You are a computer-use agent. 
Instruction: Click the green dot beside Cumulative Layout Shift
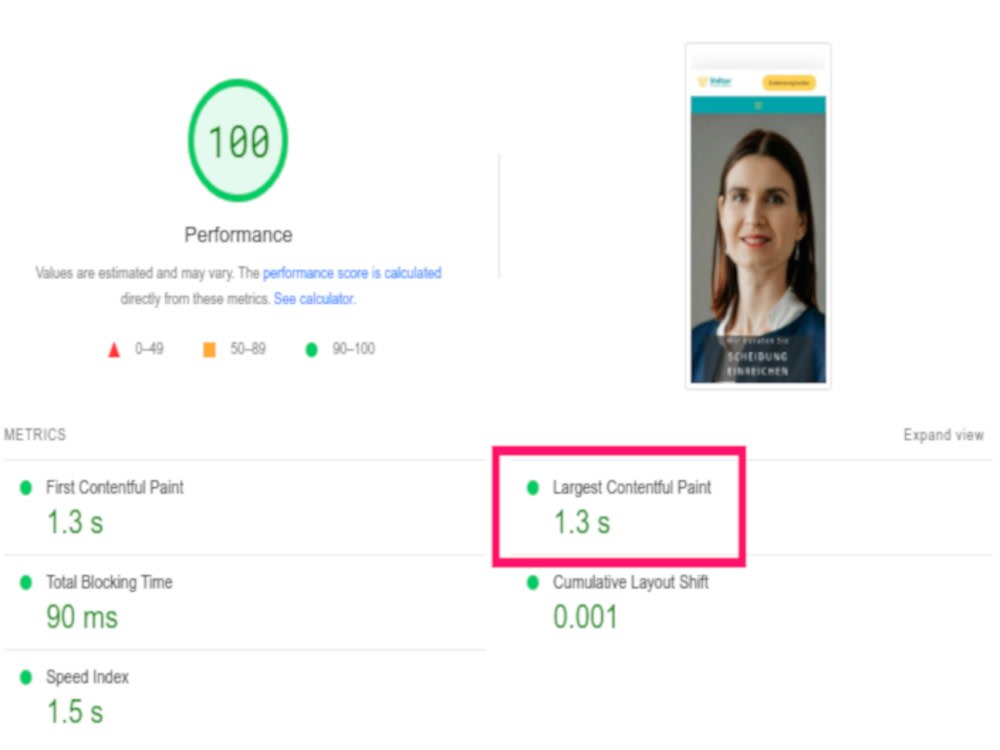(533, 582)
